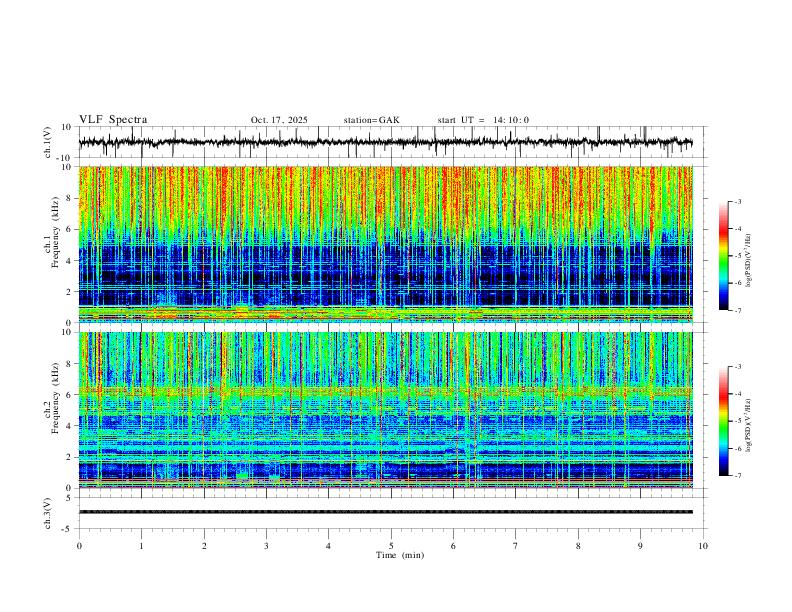
Task: Click the "2" kHz tick on ch.2 spectrogram
Action: (69, 457)
